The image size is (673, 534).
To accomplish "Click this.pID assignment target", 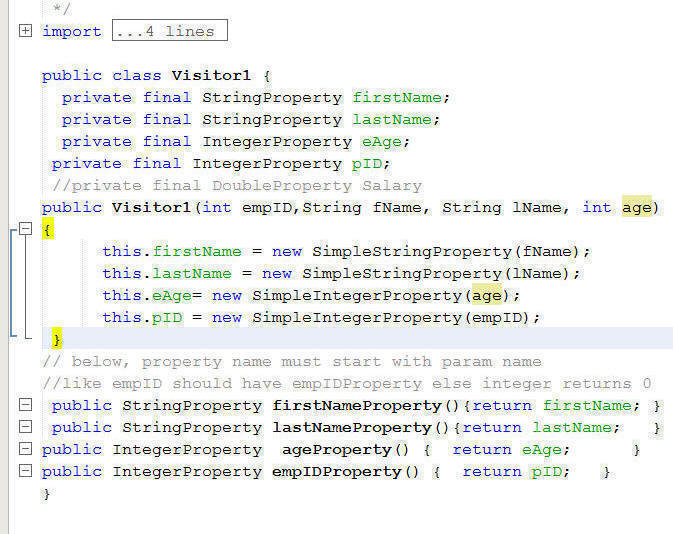I will (142, 318).
